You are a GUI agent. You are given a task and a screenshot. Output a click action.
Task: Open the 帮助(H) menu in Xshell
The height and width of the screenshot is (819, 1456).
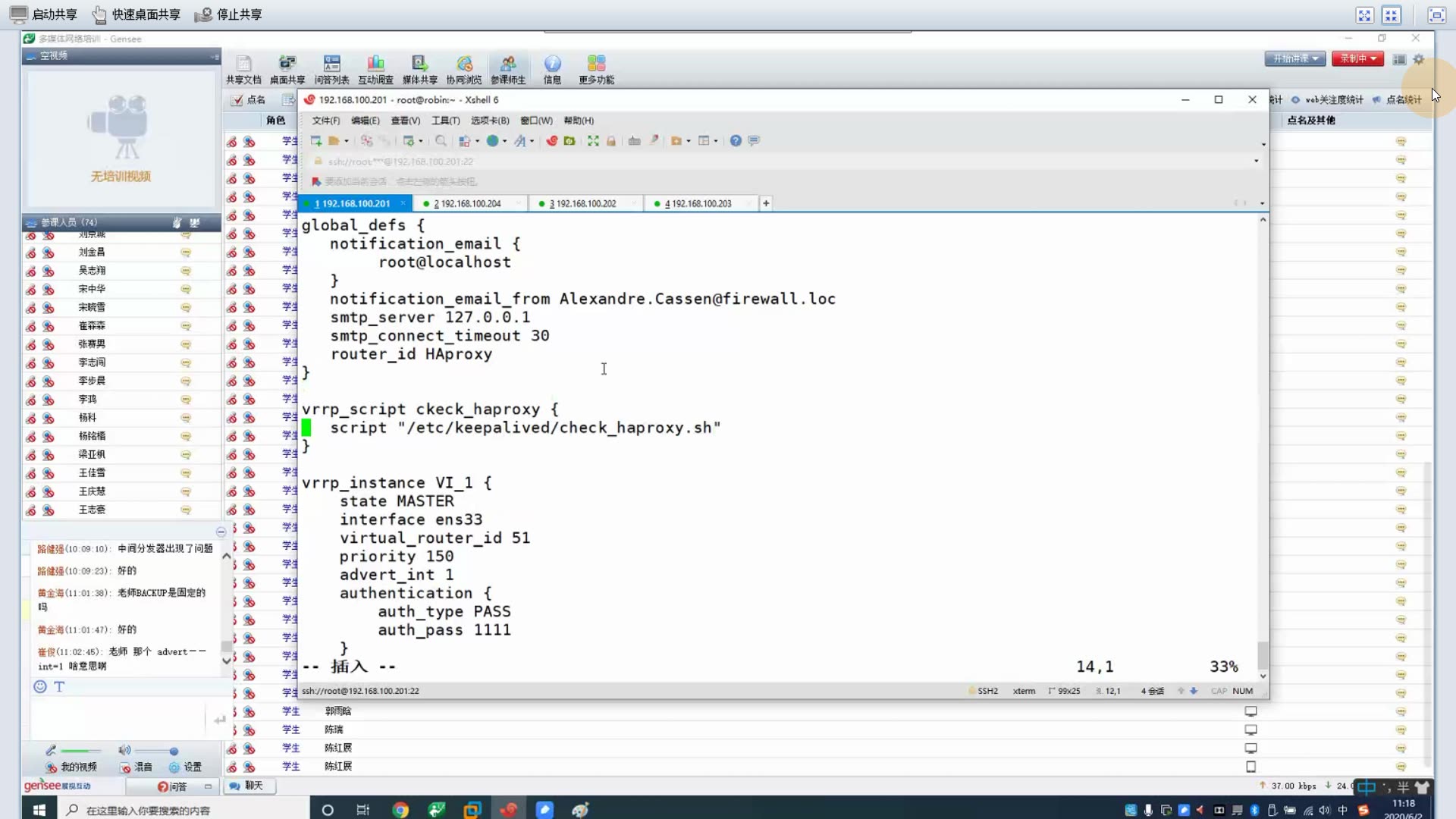[579, 121]
